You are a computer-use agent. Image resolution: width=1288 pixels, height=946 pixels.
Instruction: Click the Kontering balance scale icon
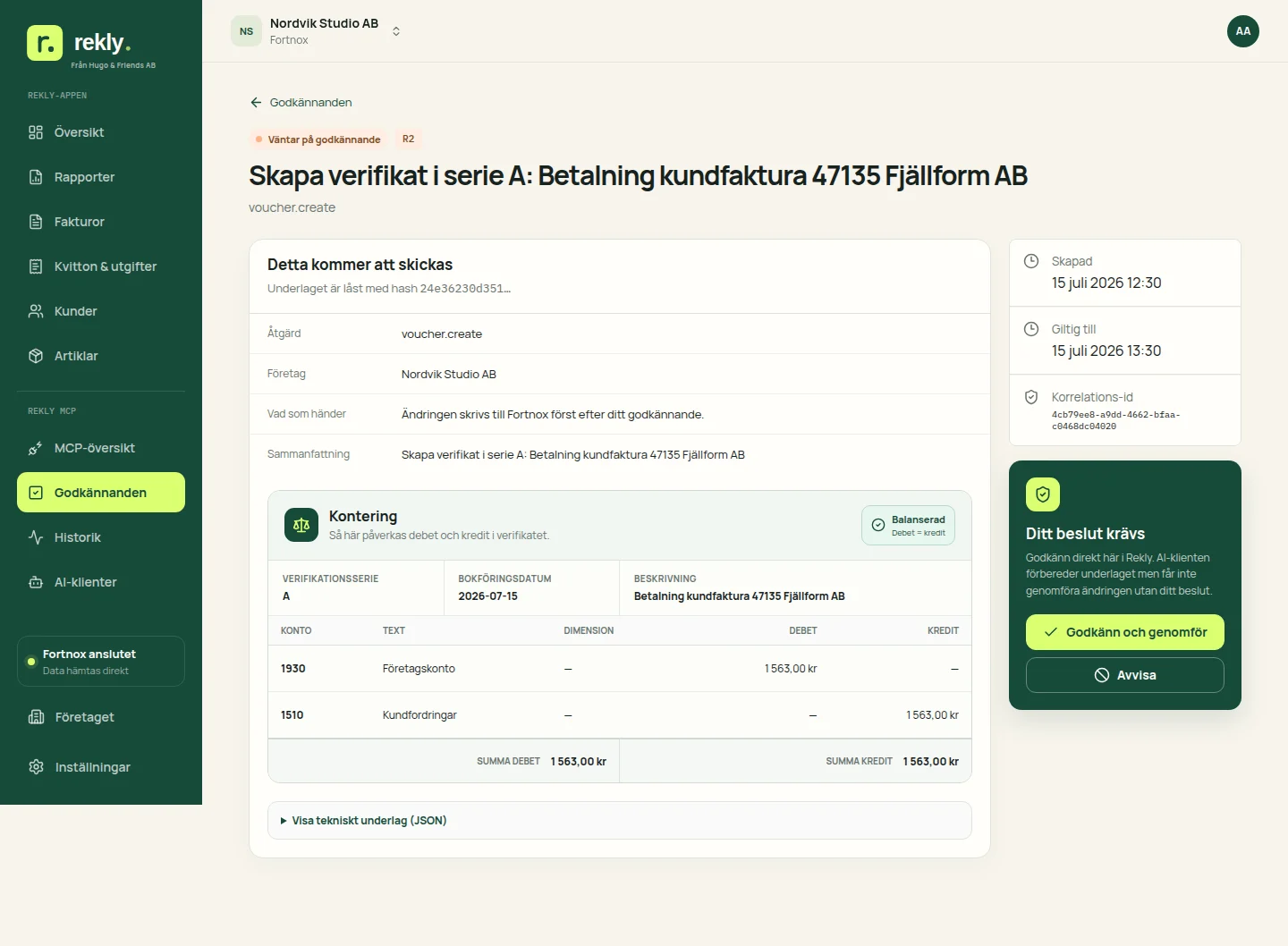click(301, 525)
